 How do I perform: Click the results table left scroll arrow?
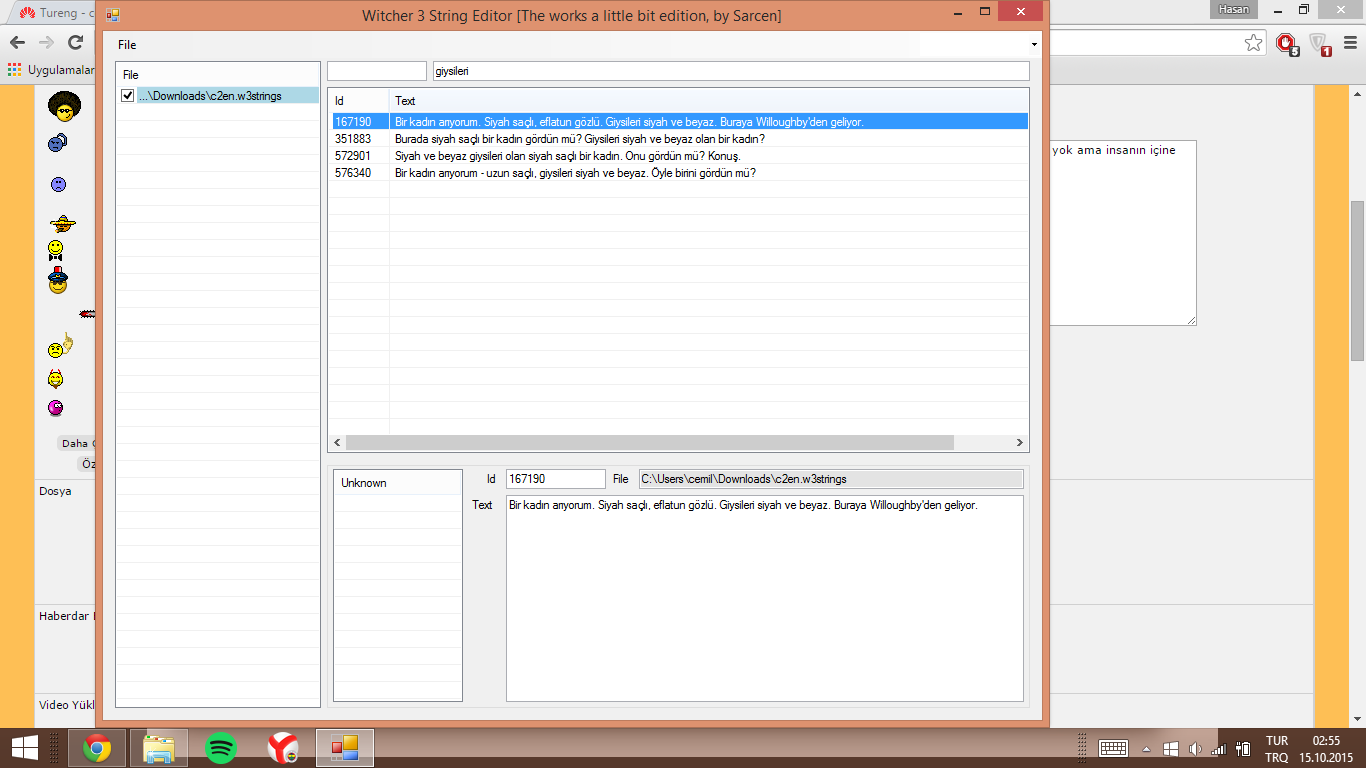(x=337, y=443)
